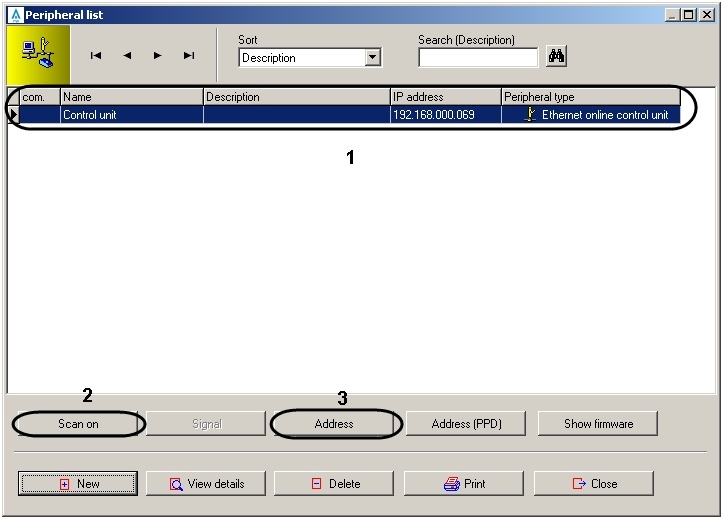Maximize the Peripheral list window

688,15
